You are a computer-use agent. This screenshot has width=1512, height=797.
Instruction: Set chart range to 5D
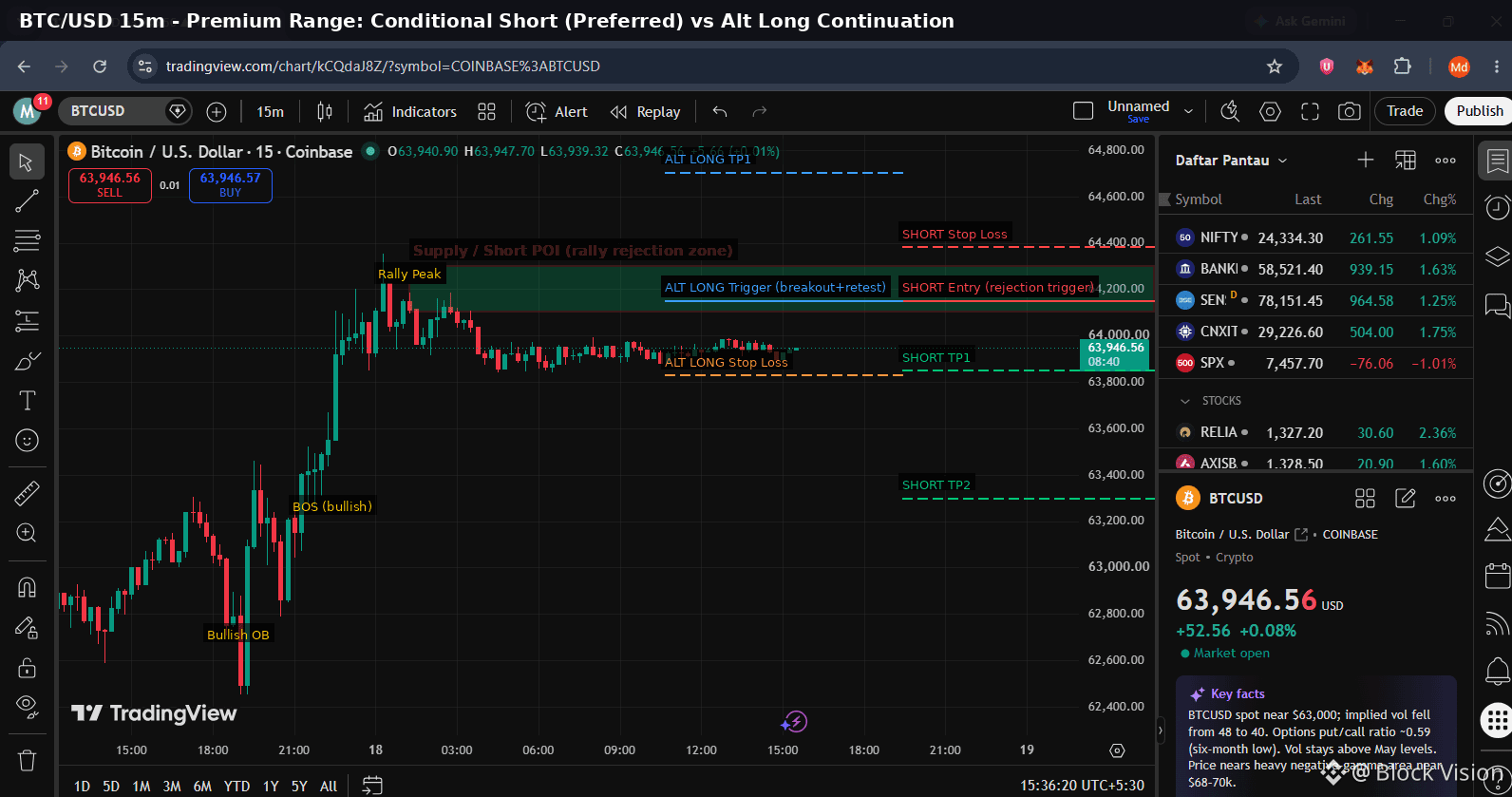111,786
